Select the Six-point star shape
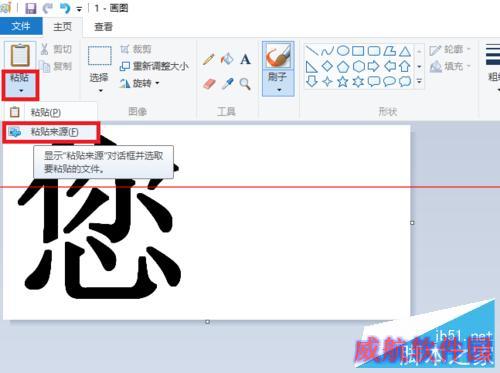 pos(358,81)
